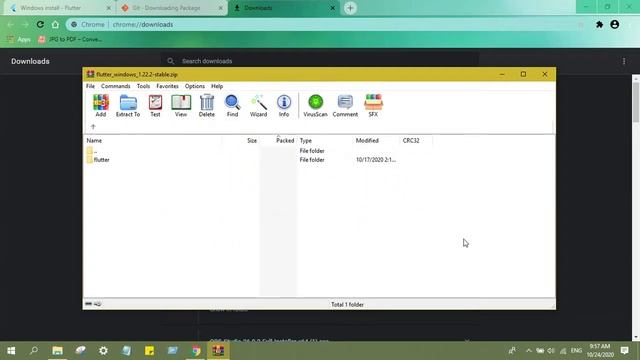Click the SFX toolbar icon
The image size is (640, 360).
(373, 105)
